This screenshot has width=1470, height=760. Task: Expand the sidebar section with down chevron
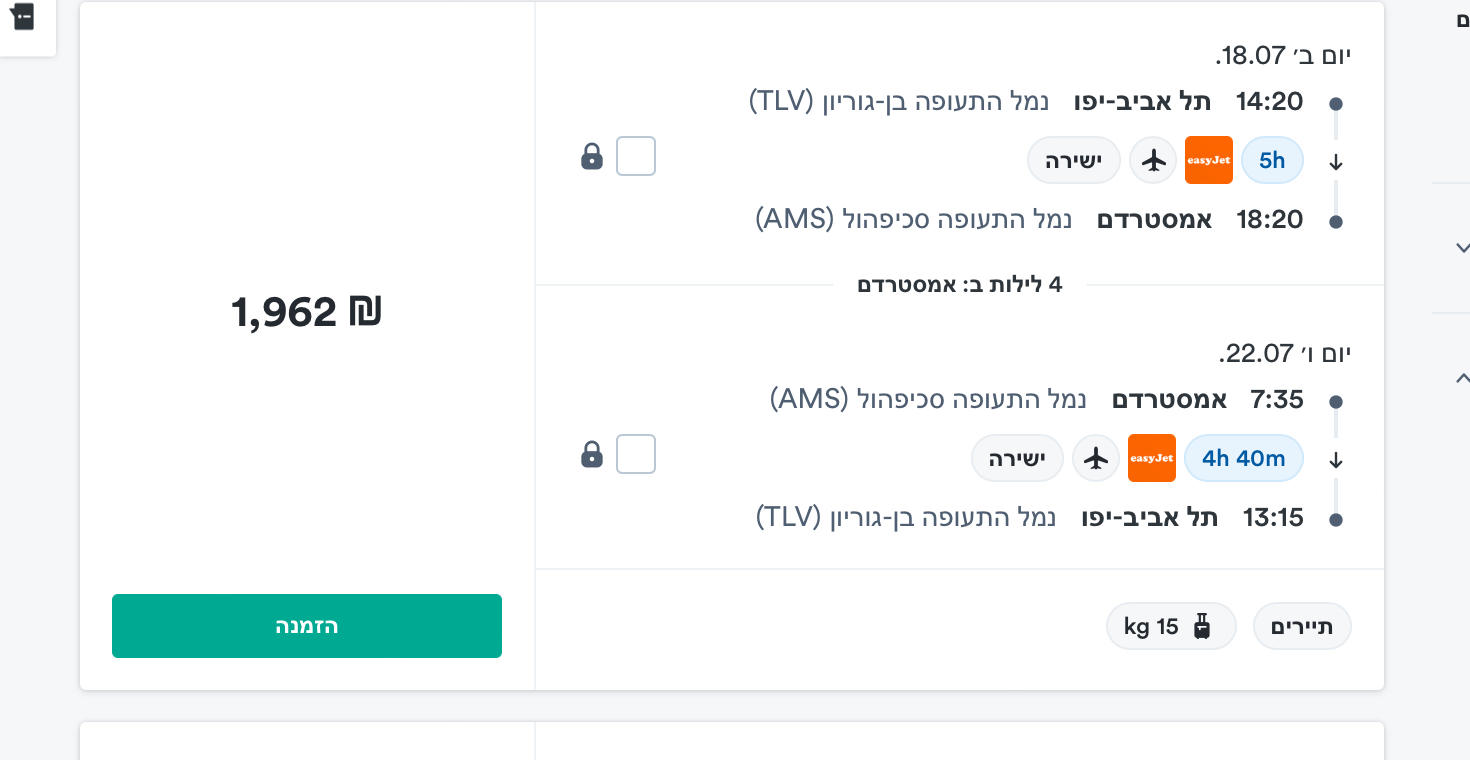[1462, 248]
